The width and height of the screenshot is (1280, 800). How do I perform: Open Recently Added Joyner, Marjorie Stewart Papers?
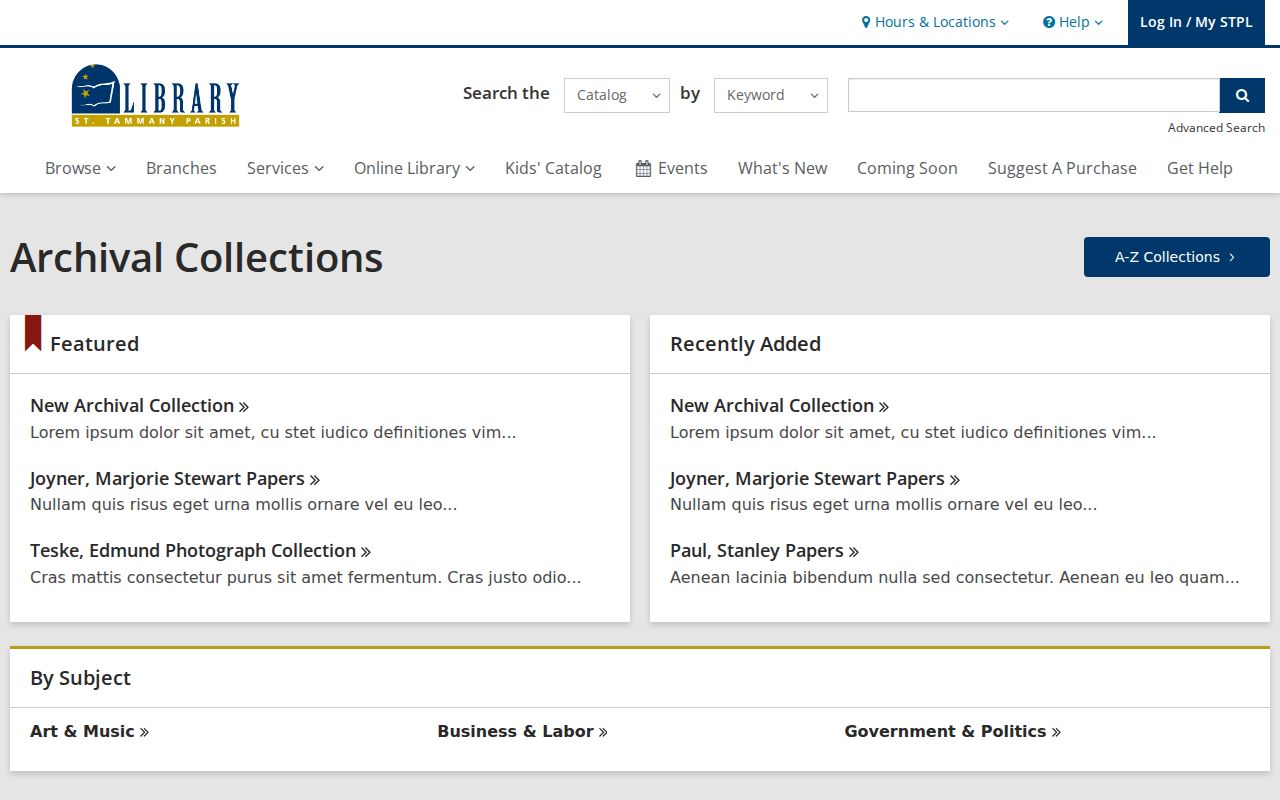[815, 479]
